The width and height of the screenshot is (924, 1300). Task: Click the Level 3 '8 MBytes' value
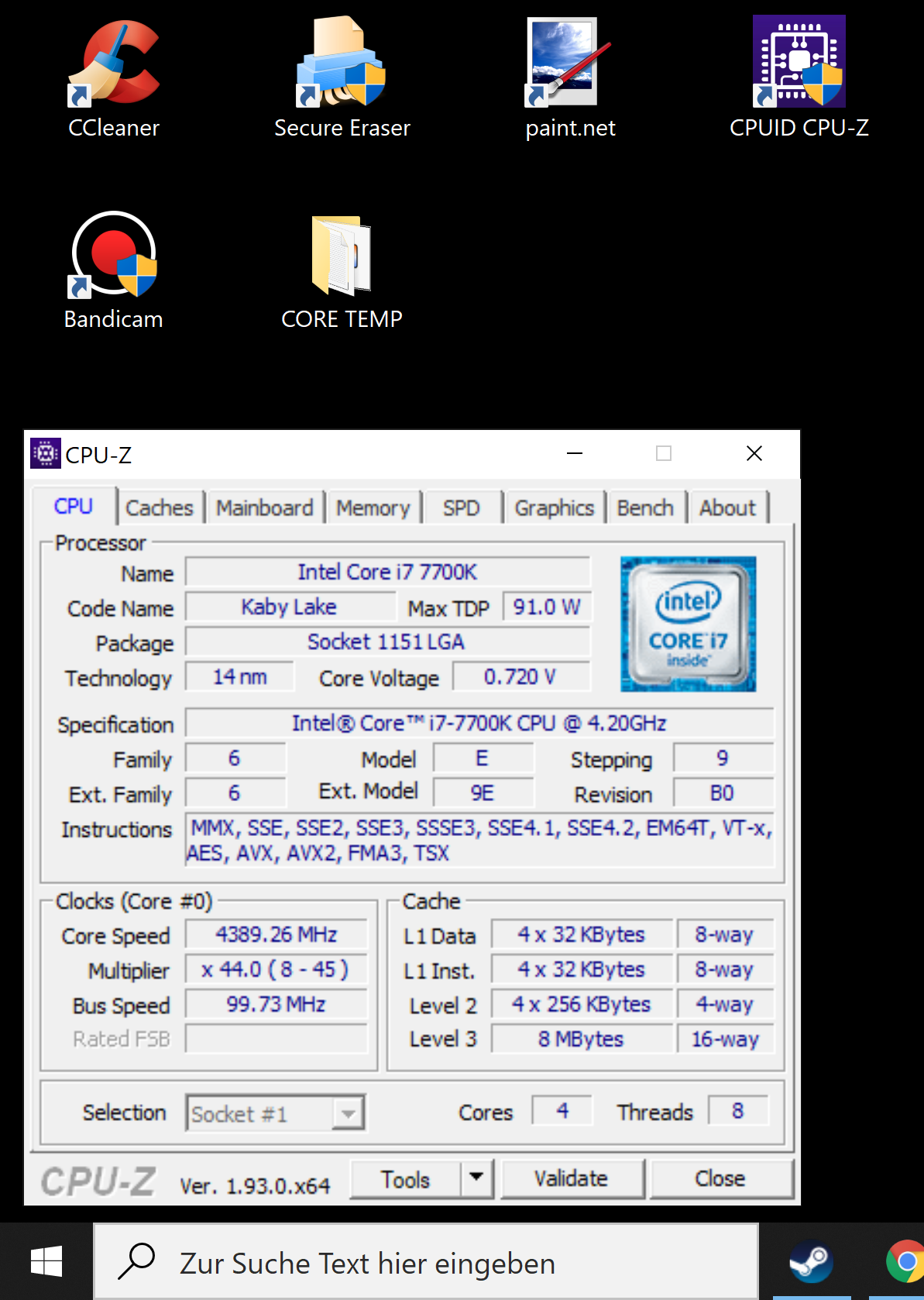(582, 1039)
